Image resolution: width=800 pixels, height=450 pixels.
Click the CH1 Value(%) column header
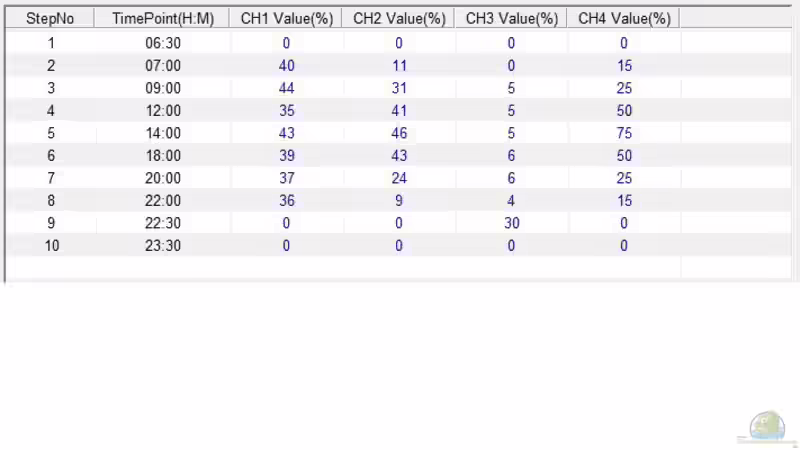285,19
